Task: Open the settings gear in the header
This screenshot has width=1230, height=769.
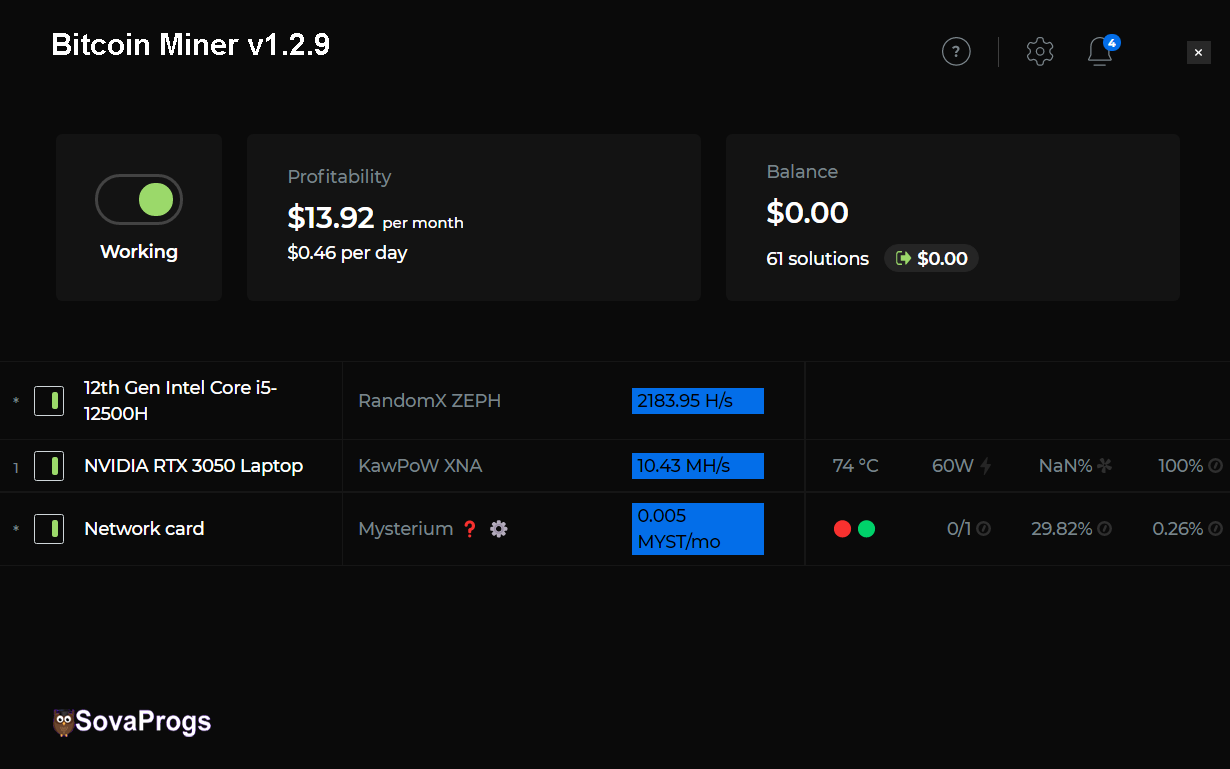Action: point(1040,51)
